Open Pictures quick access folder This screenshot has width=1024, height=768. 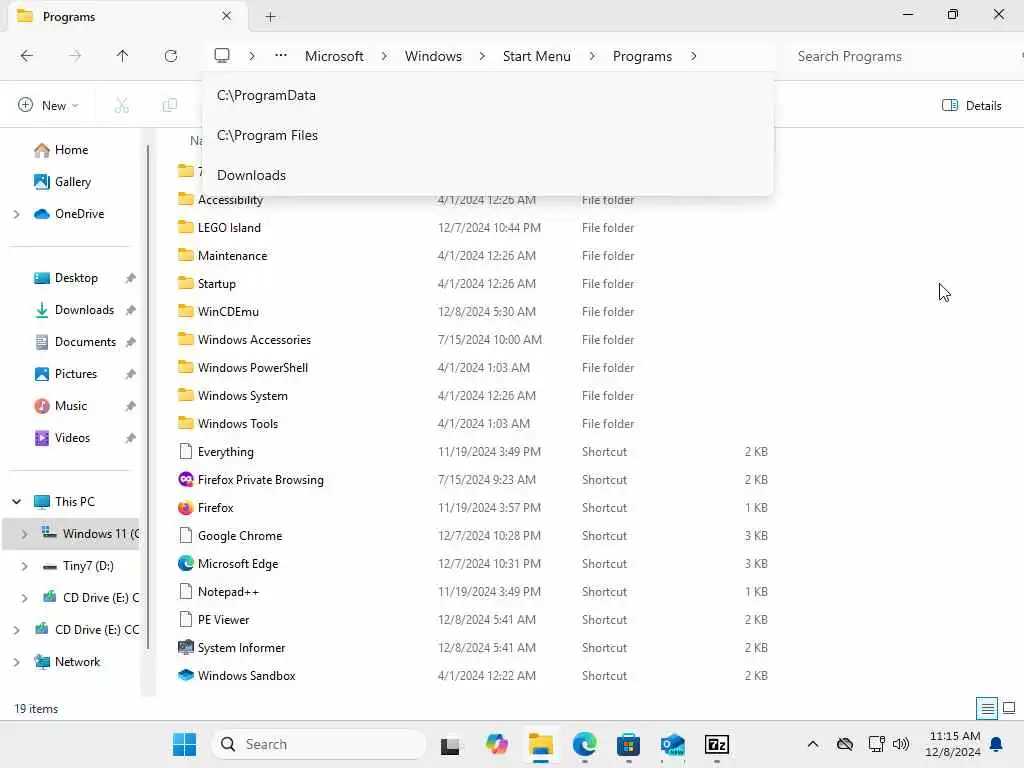coord(76,374)
